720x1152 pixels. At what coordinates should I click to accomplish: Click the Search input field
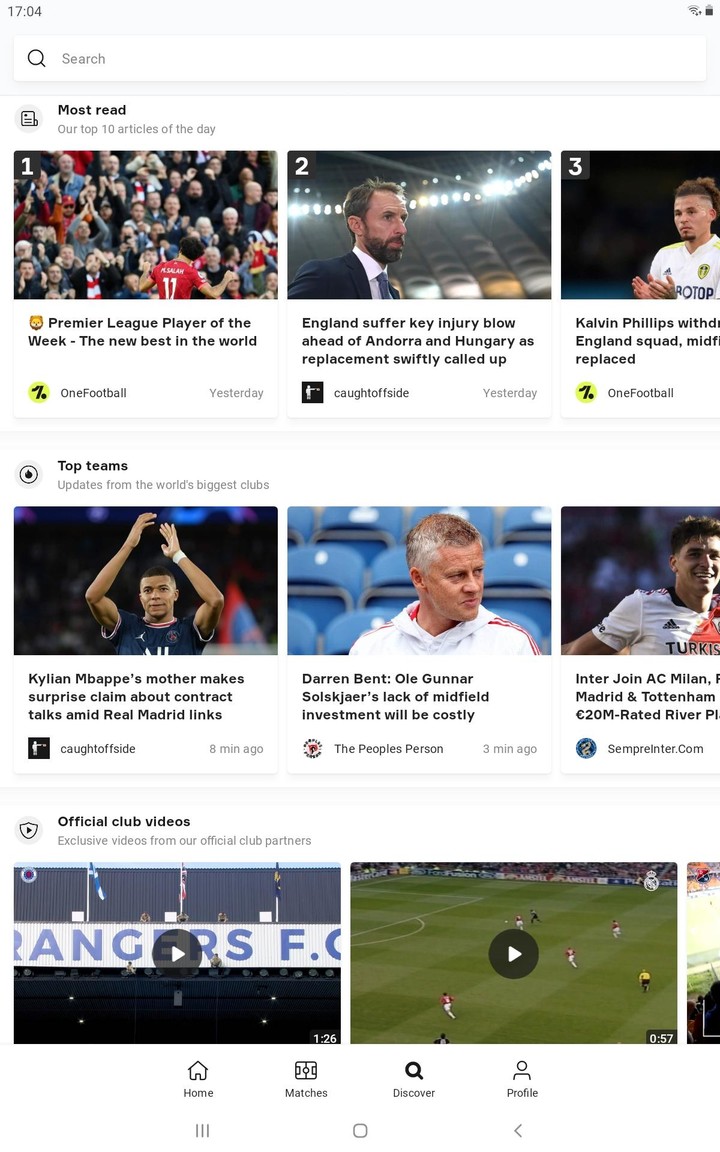point(360,58)
